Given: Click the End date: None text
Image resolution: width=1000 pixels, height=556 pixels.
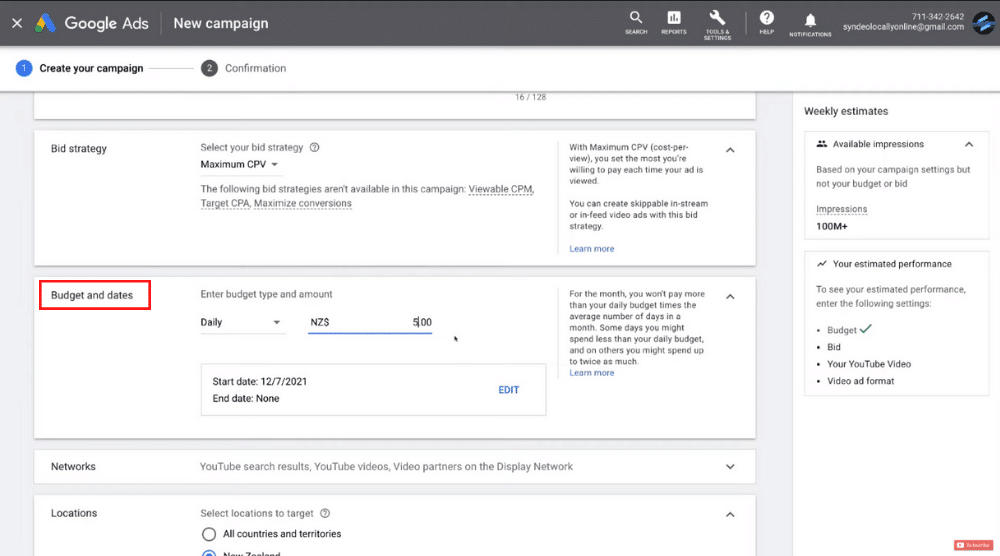Looking at the screenshot, I should point(246,399).
